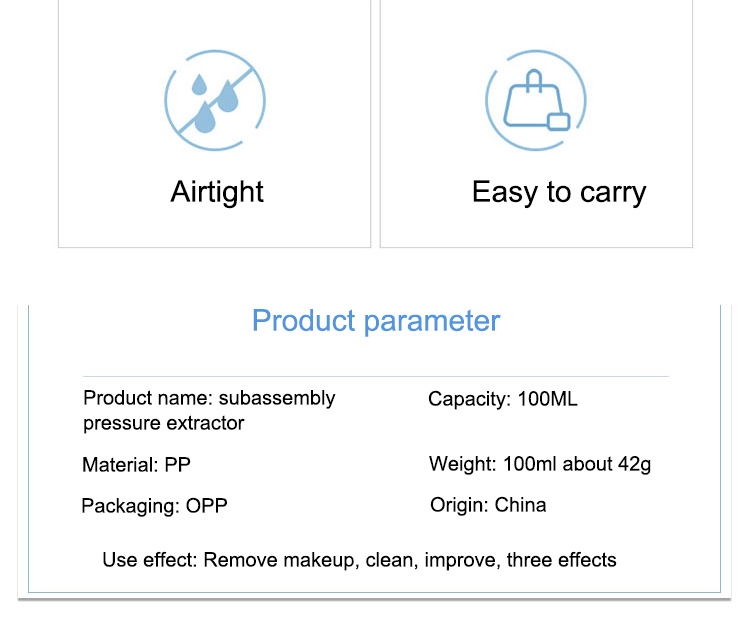
Task: Click the Packaging: OPP entry
Action: 154,506
